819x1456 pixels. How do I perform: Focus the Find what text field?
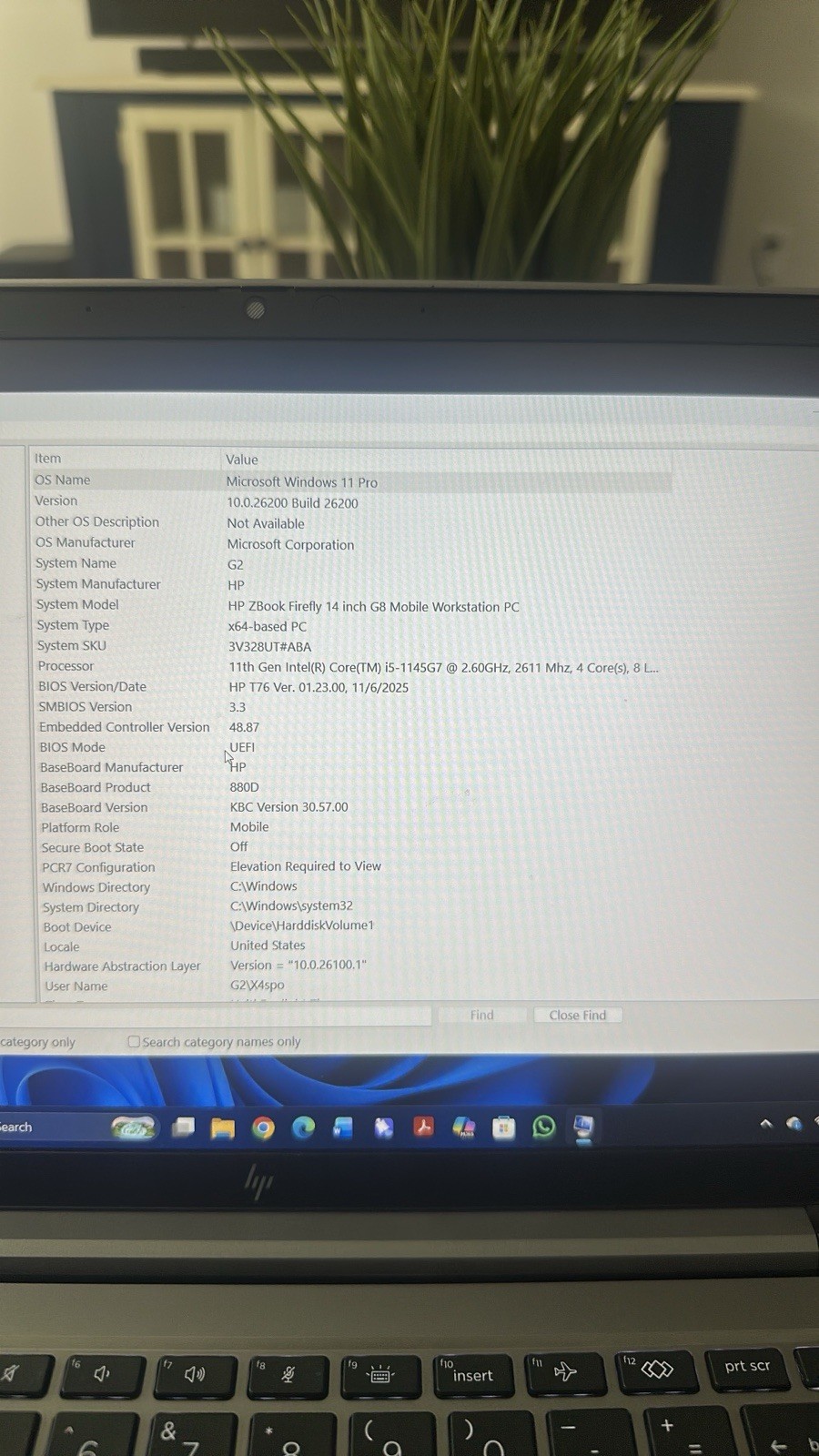tap(216, 1015)
